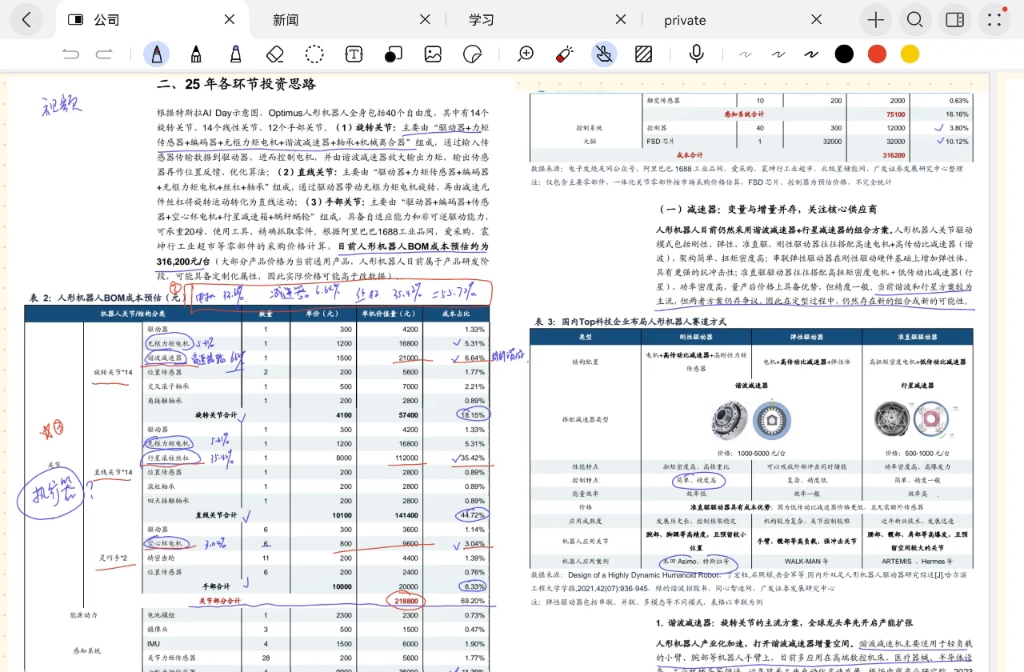Open a new tab with plus
Viewport: 1024px width, 672px height.
click(875, 20)
